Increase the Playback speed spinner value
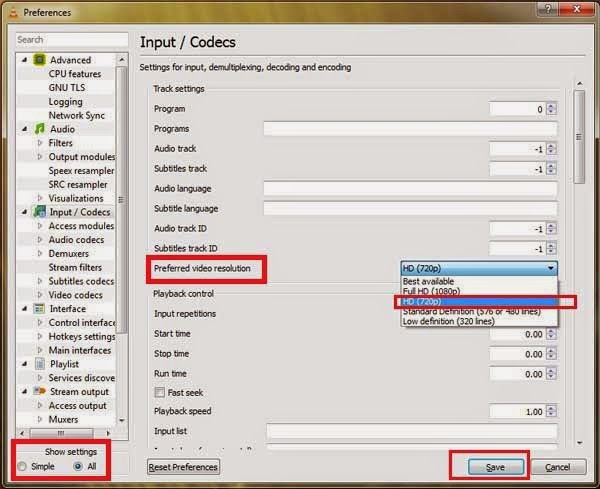The width and height of the screenshot is (600, 489). point(551,409)
